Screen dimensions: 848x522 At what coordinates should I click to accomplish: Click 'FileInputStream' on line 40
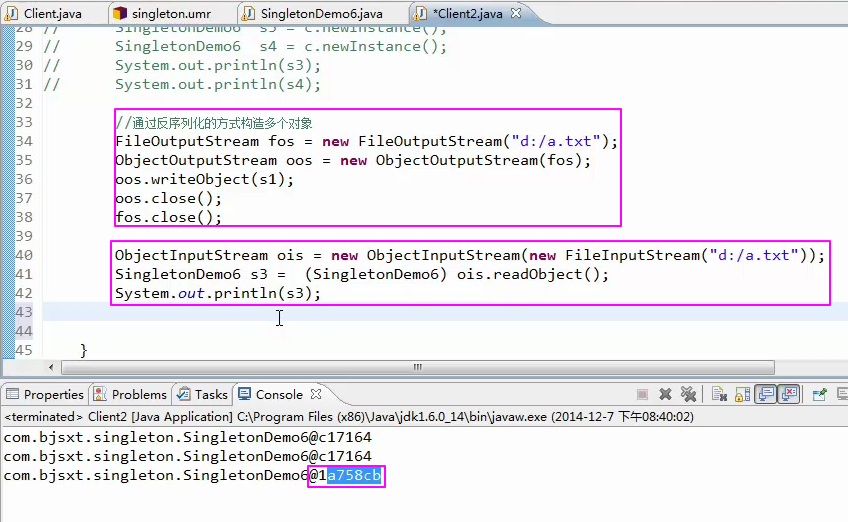point(633,255)
